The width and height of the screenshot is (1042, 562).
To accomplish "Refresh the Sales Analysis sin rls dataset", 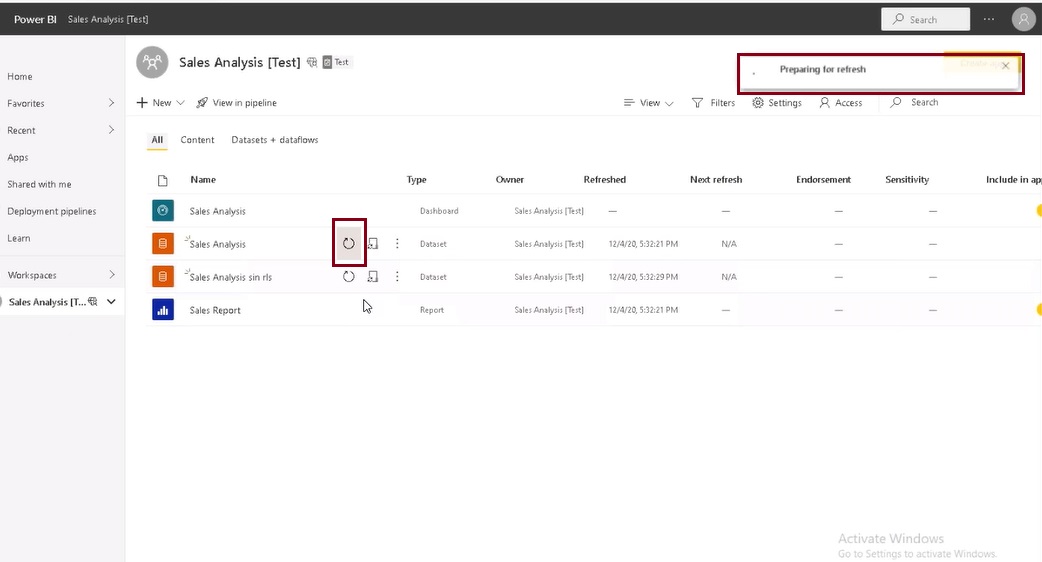I will click(x=349, y=277).
